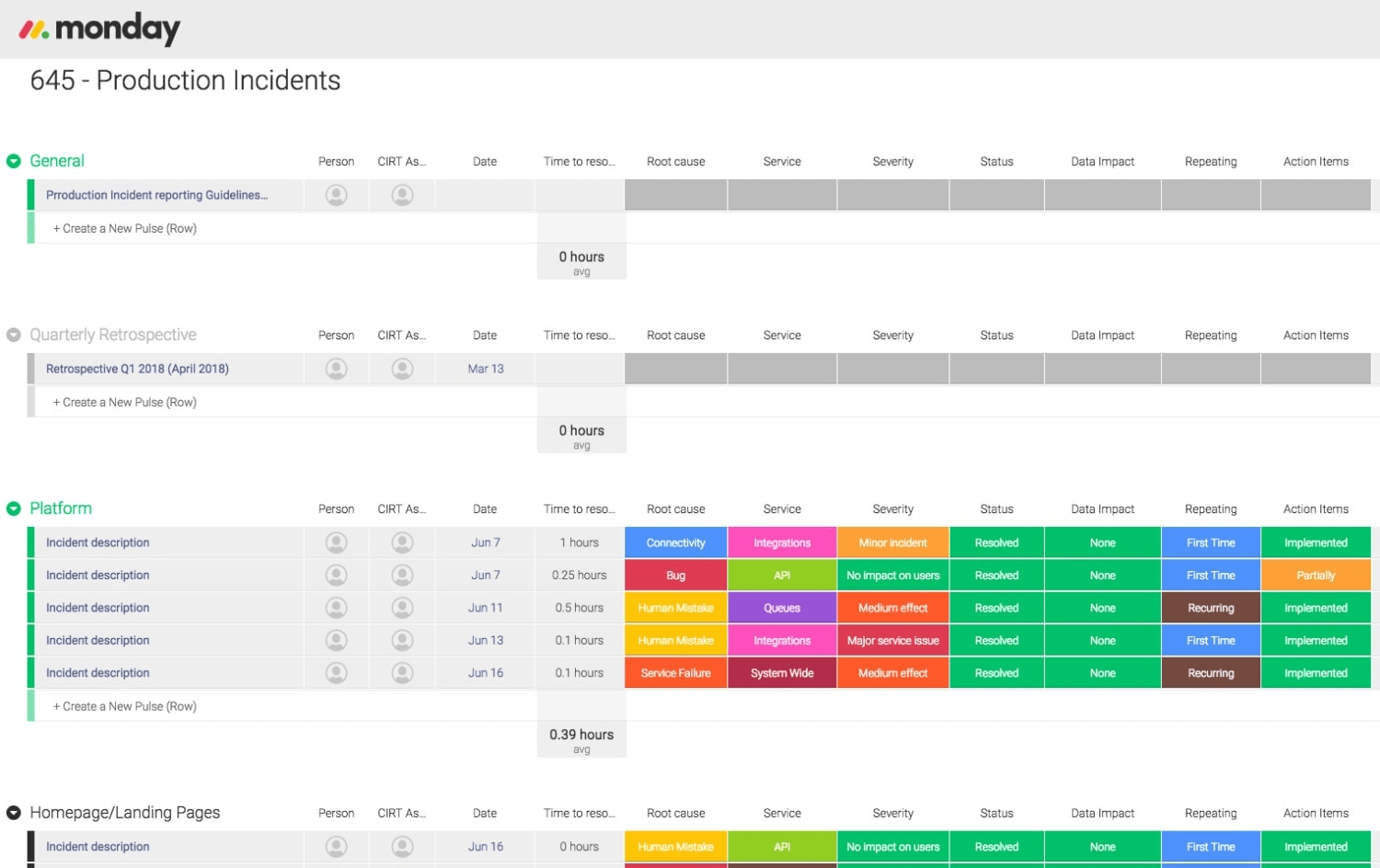Collapse the General group
Viewport: 1380px width, 868px height.
[14, 162]
